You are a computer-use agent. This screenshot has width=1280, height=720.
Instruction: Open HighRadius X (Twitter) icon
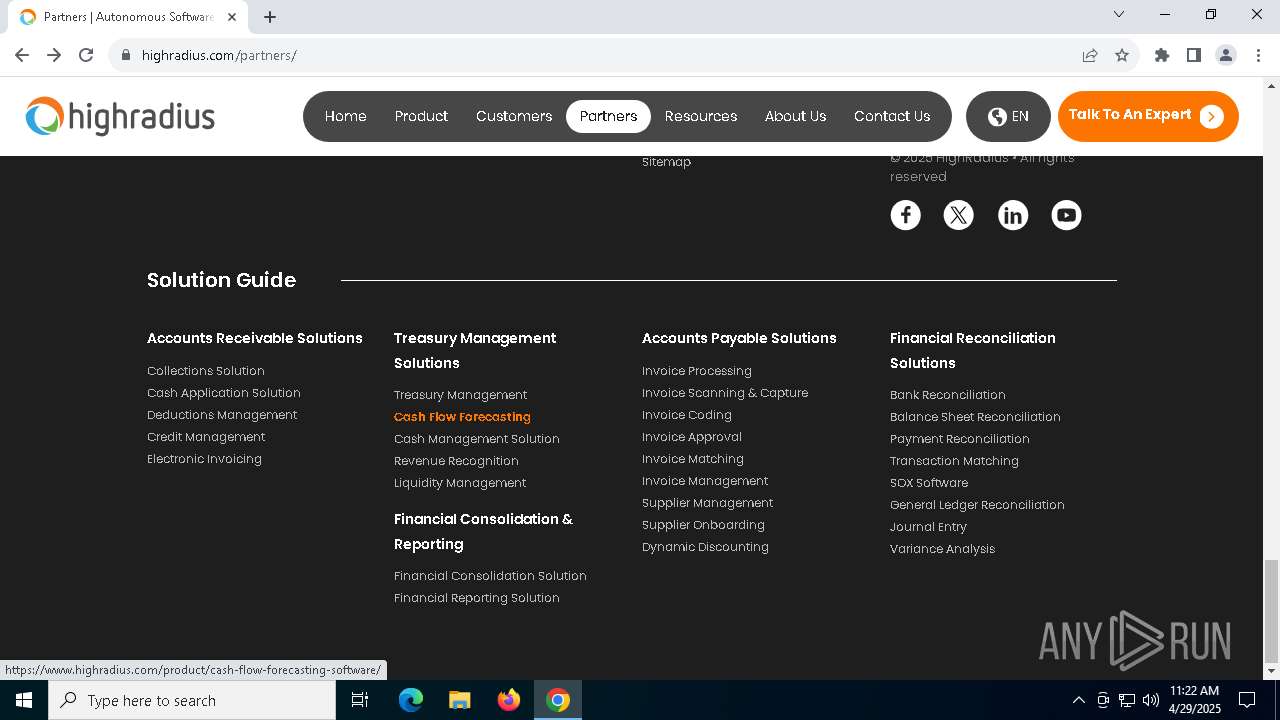point(959,215)
